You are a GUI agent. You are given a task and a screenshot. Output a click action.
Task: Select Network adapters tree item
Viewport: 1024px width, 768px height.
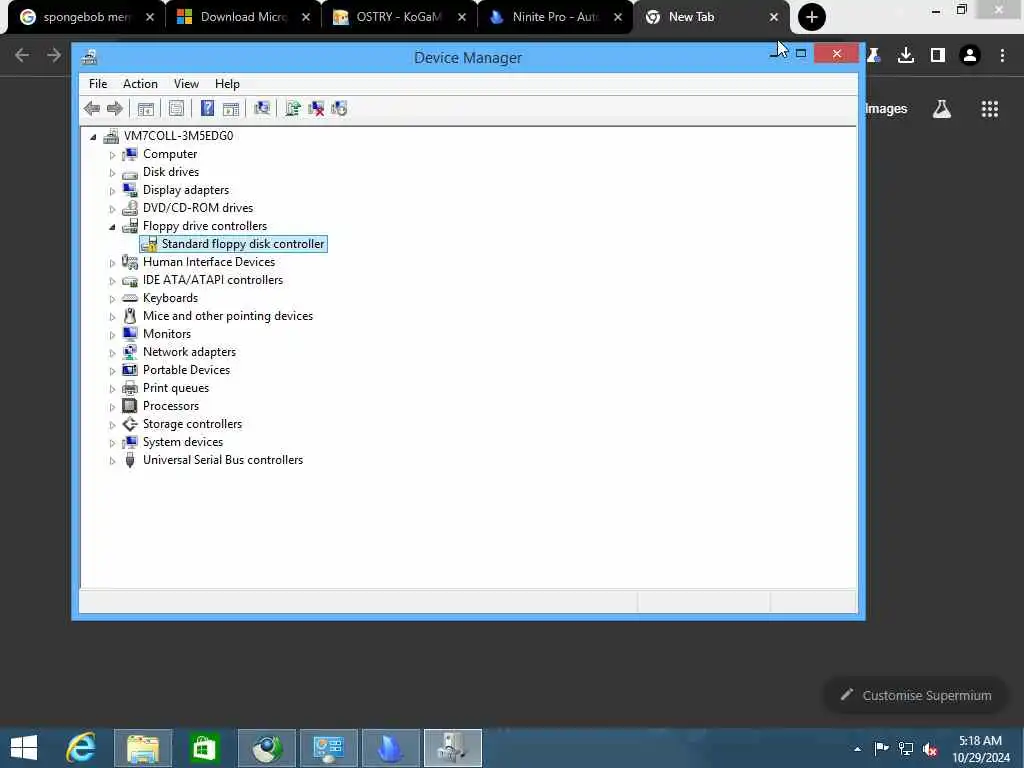tap(189, 351)
